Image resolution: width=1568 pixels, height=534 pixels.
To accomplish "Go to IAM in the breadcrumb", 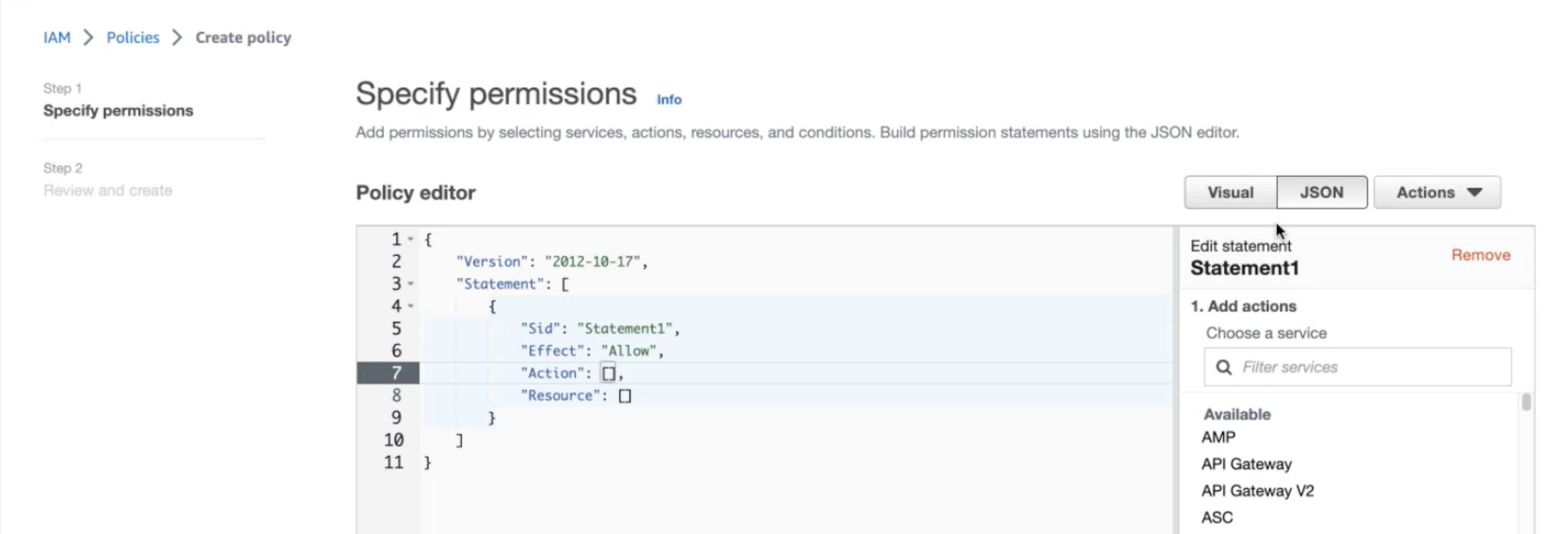I will tap(57, 38).
